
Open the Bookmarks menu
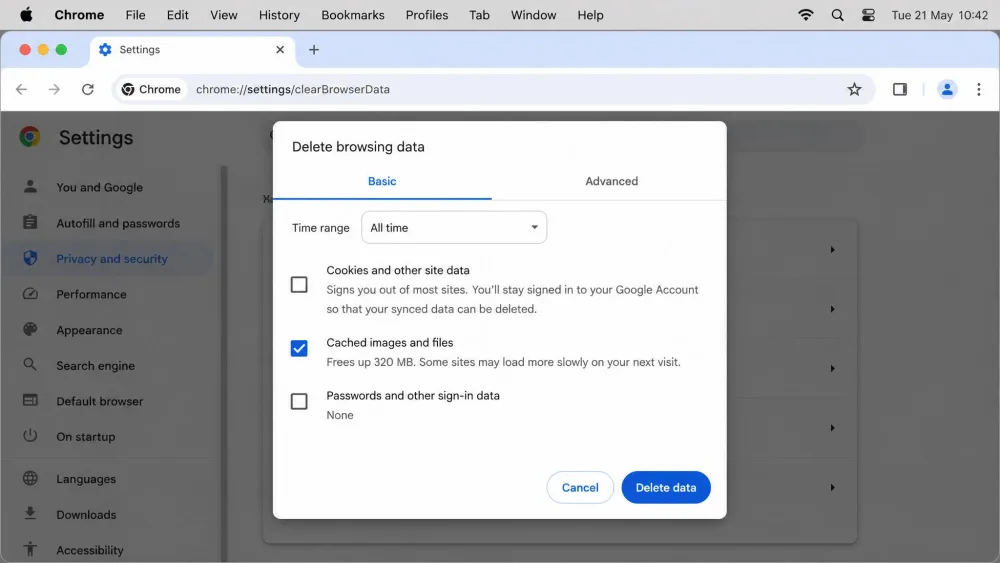pos(353,15)
